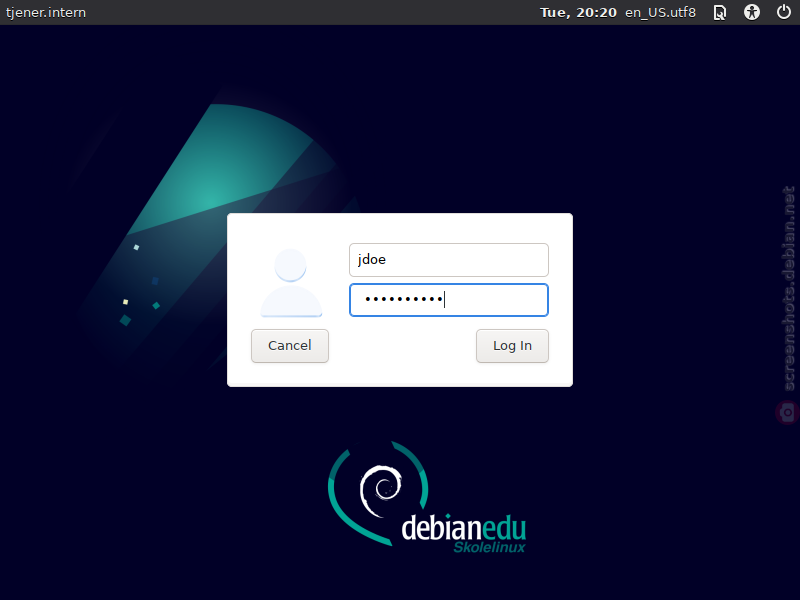Click the tjener.intern hostname label
Screen dimensions: 800x600
click(x=46, y=12)
